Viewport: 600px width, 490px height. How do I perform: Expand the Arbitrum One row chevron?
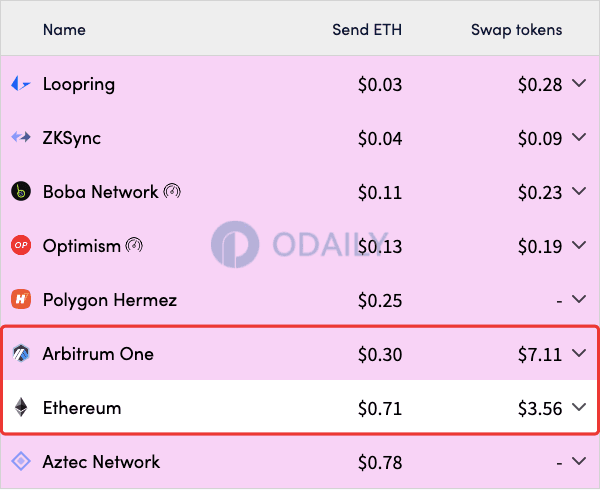pos(579,353)
